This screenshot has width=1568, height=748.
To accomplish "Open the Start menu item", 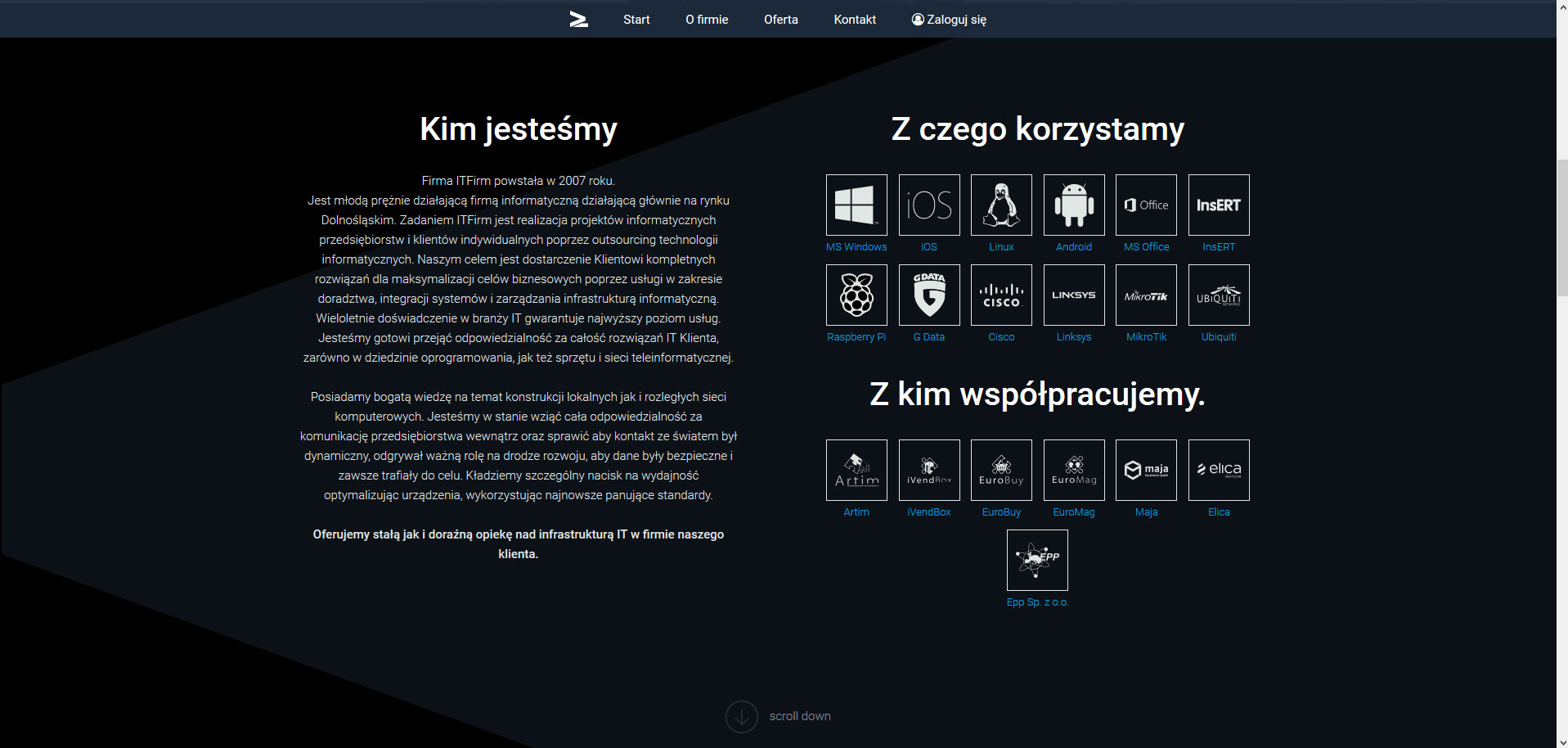I will coord(636,20).
